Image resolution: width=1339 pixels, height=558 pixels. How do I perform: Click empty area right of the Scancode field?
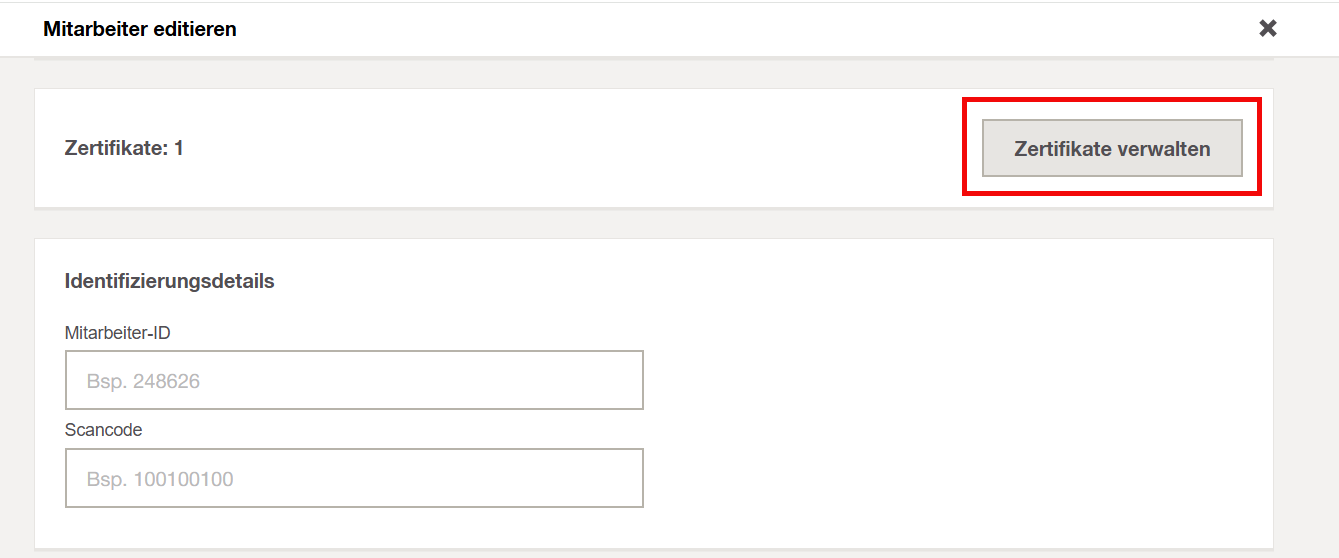[x=950, y=478]
